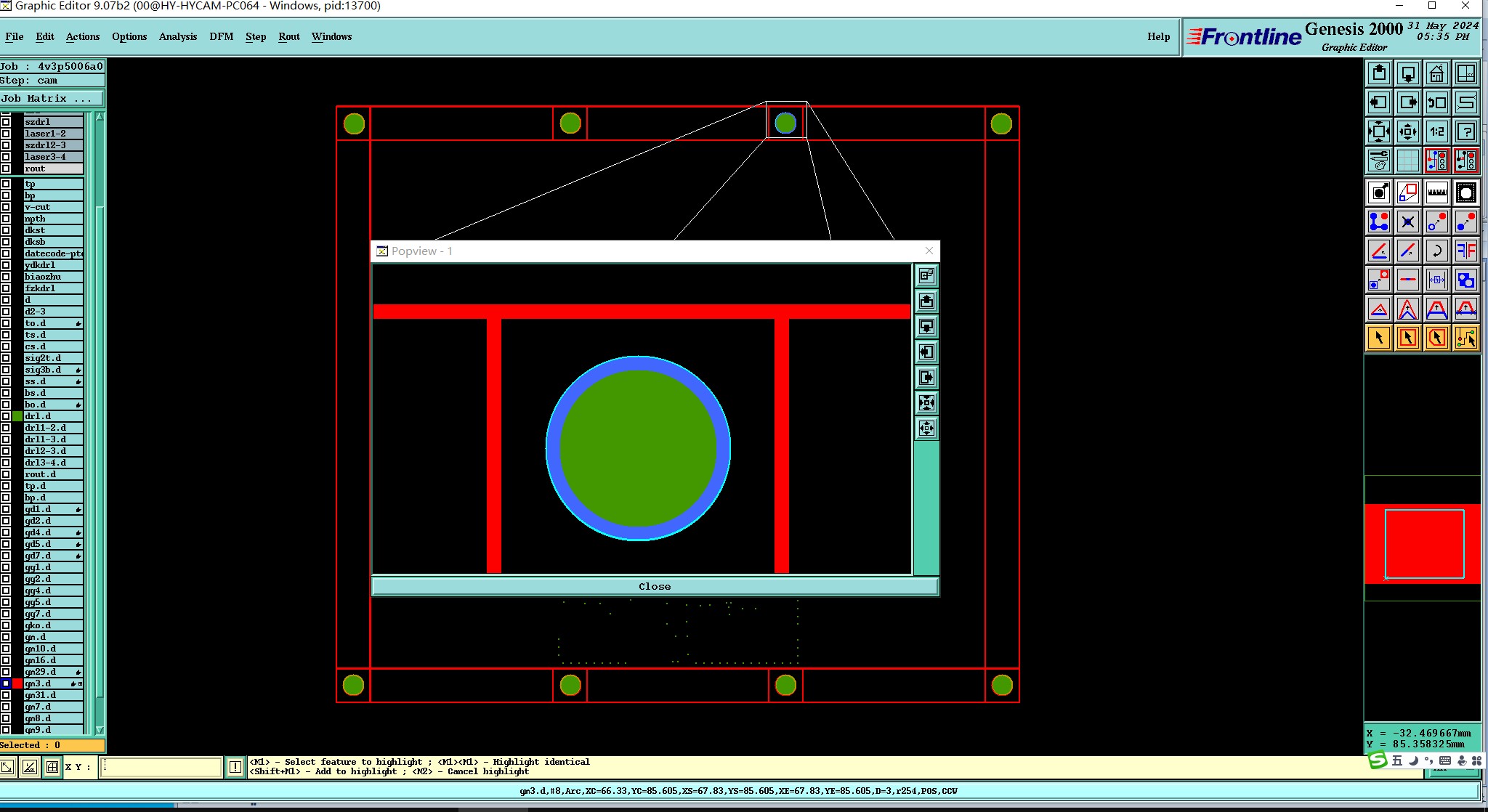Close Popview with its title bar X
Image resolution: width=1488 pixels, height=812 pixels.
tap(929, 251)
